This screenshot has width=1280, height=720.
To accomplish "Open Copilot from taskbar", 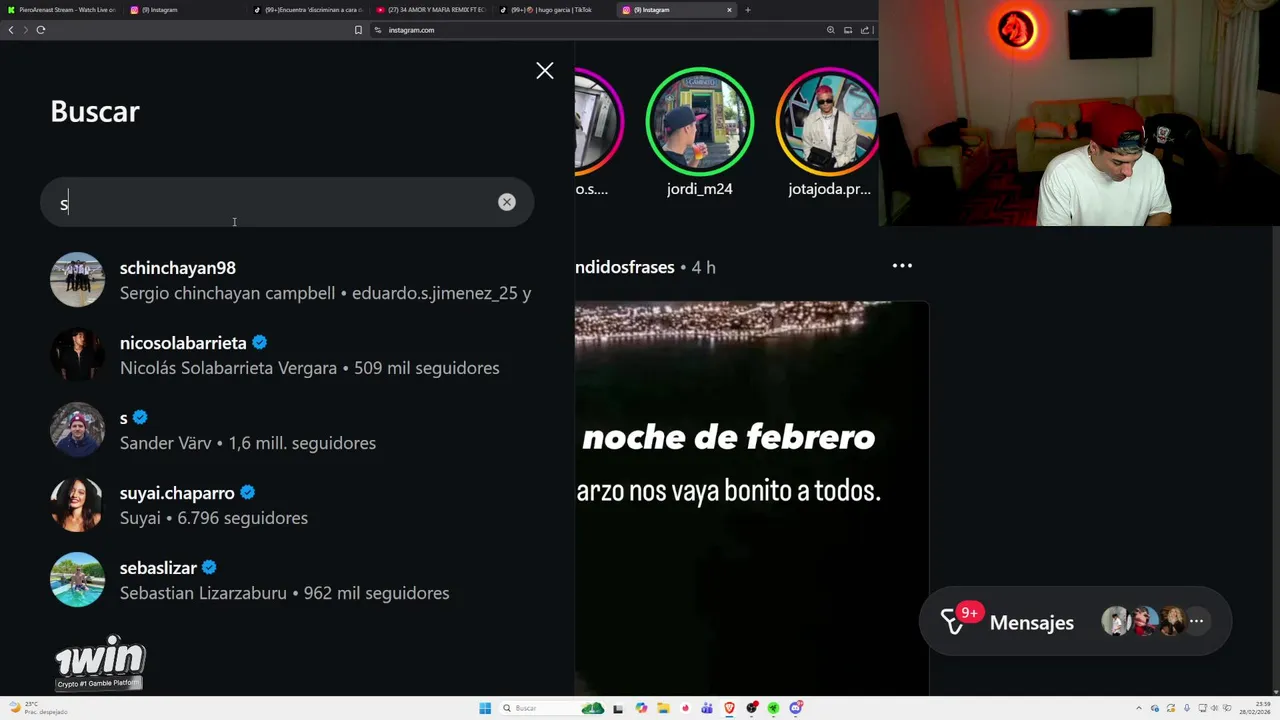I will tap(641, 708).
